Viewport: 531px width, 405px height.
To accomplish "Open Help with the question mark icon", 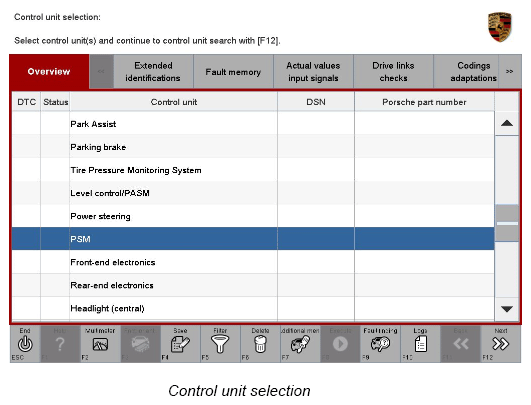I will tap(60, 344).
